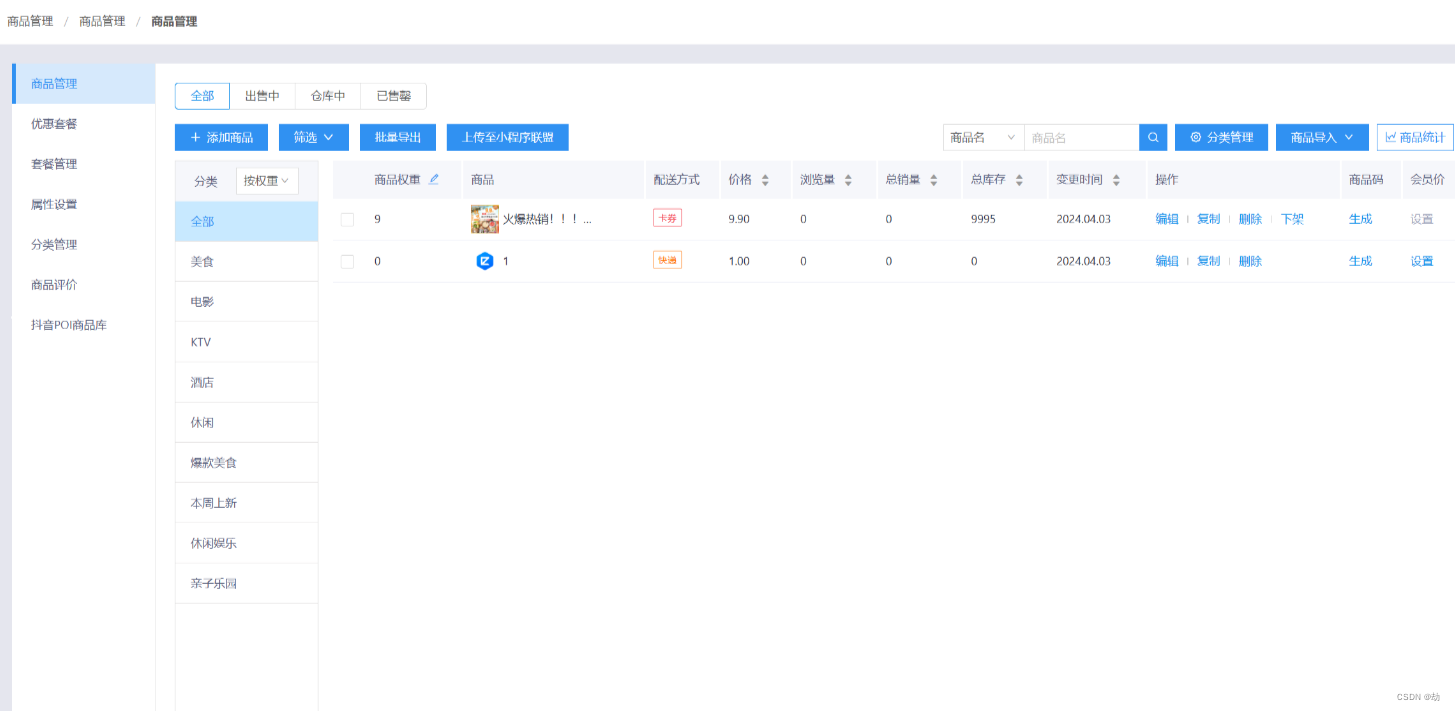
Task: Click the magnifier search icon button
Action: pyautogui.click(x=1153, y=137)
